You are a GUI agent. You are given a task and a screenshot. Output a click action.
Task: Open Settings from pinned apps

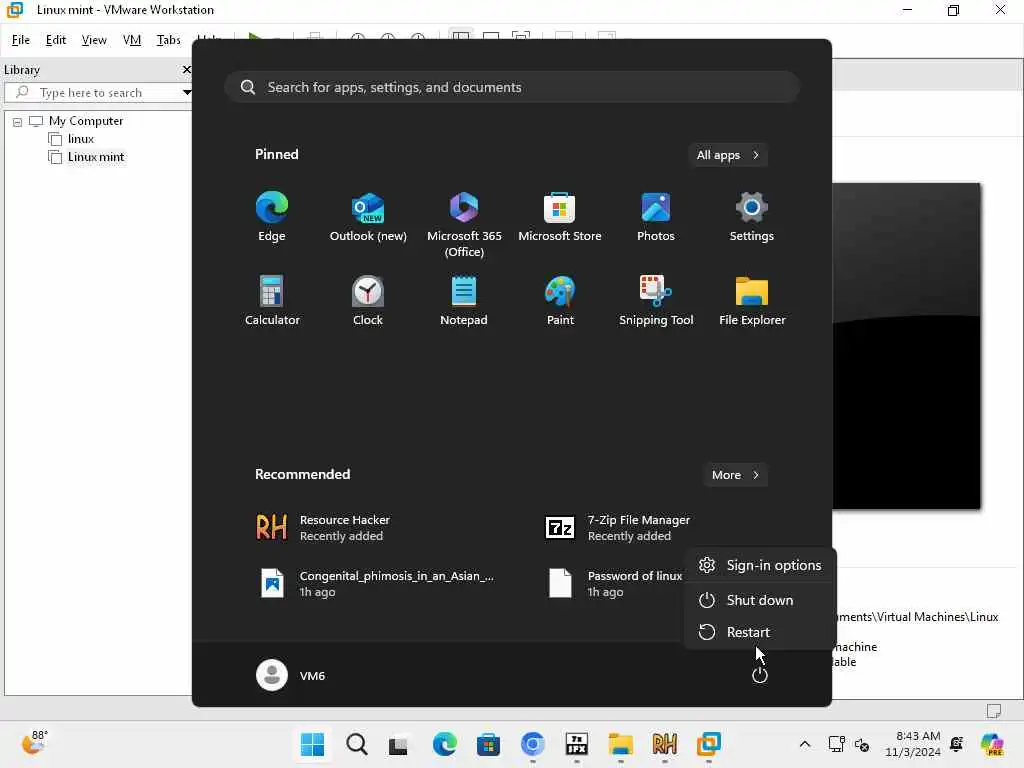752,217
